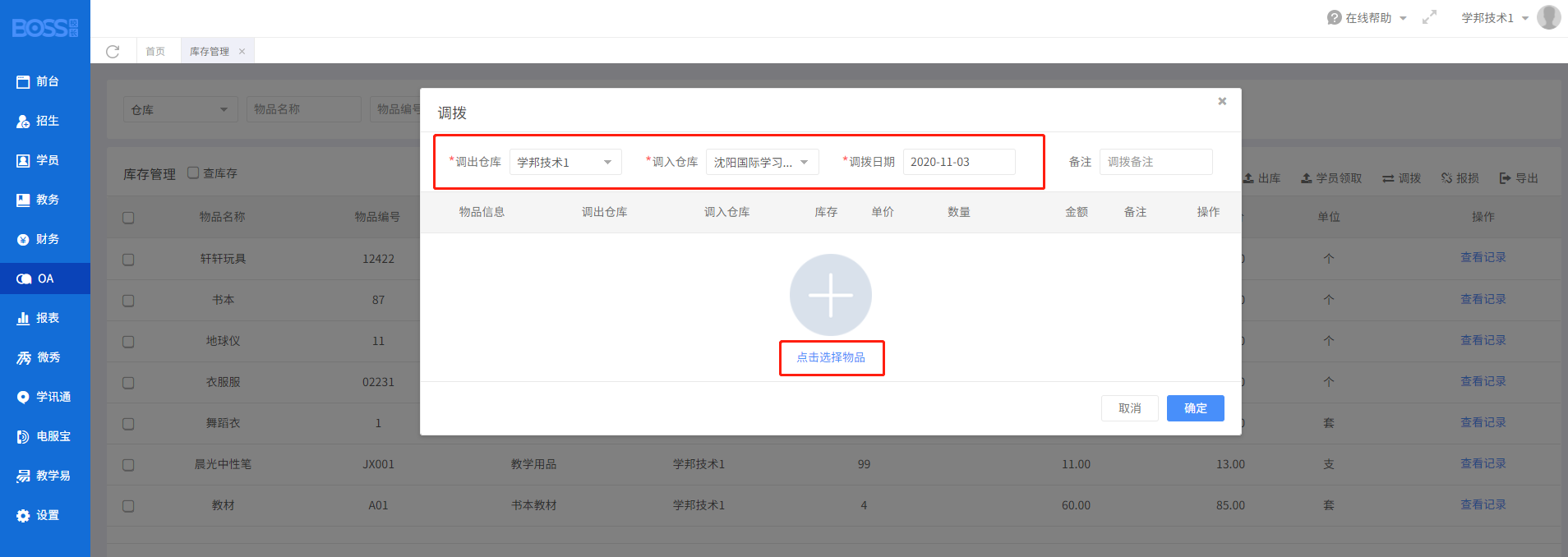Image resolution: width=1568 pixels, height=557 pixels.
Task: Toggle fullscreen with the expand arrows icon
Action: click(x=1429, y=17)
